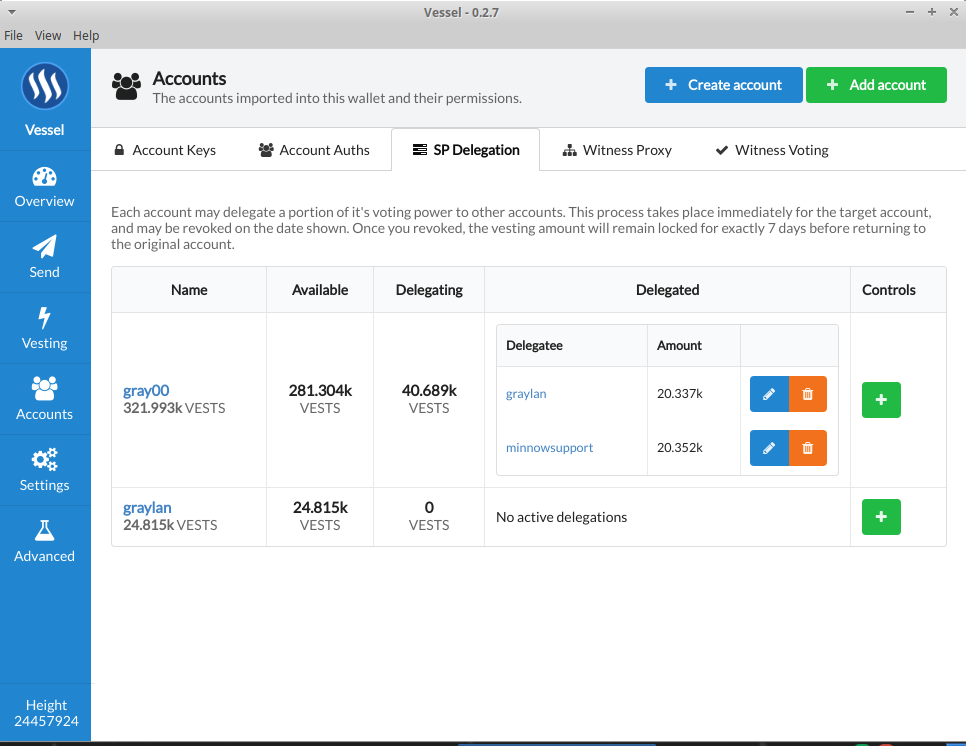Screen dimensions: 966x746
Task: Click the Accounts header users icon
Action: point(126,87)
